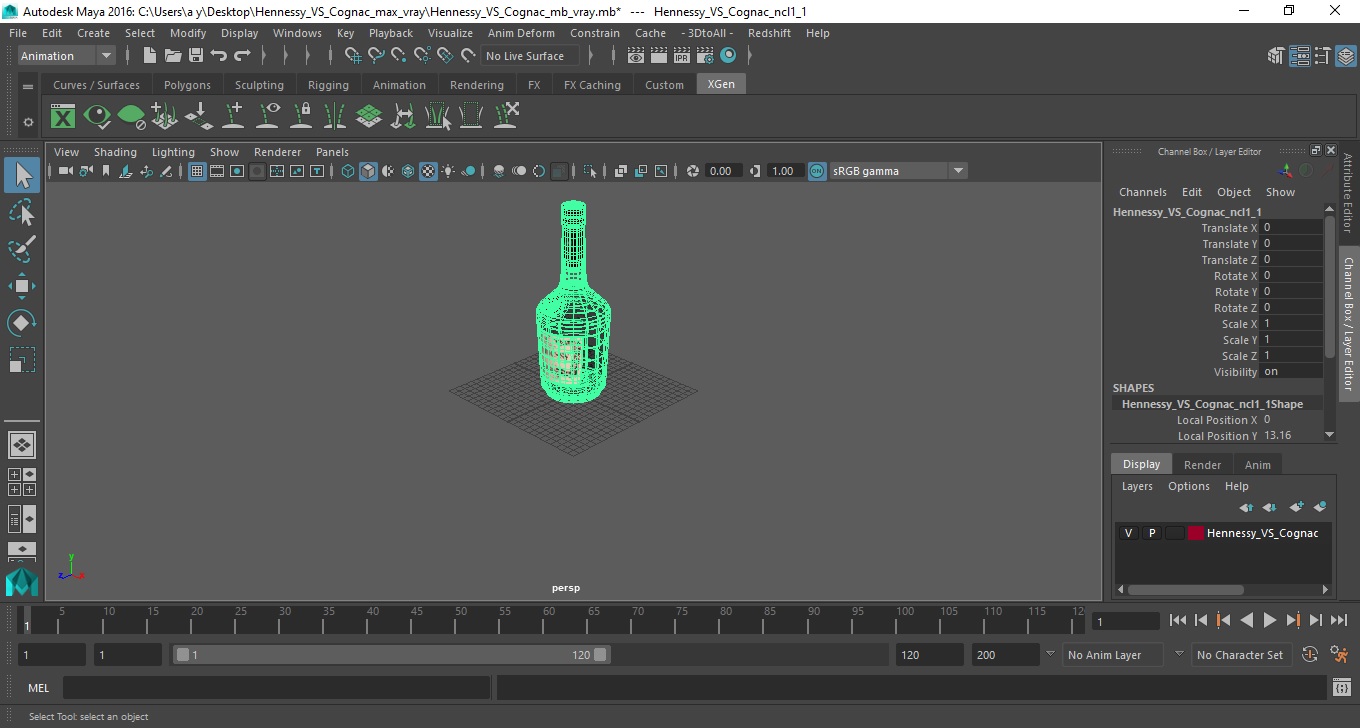Click the No Live Surface field
The image size is (1360, 728).
coord(528,56)
